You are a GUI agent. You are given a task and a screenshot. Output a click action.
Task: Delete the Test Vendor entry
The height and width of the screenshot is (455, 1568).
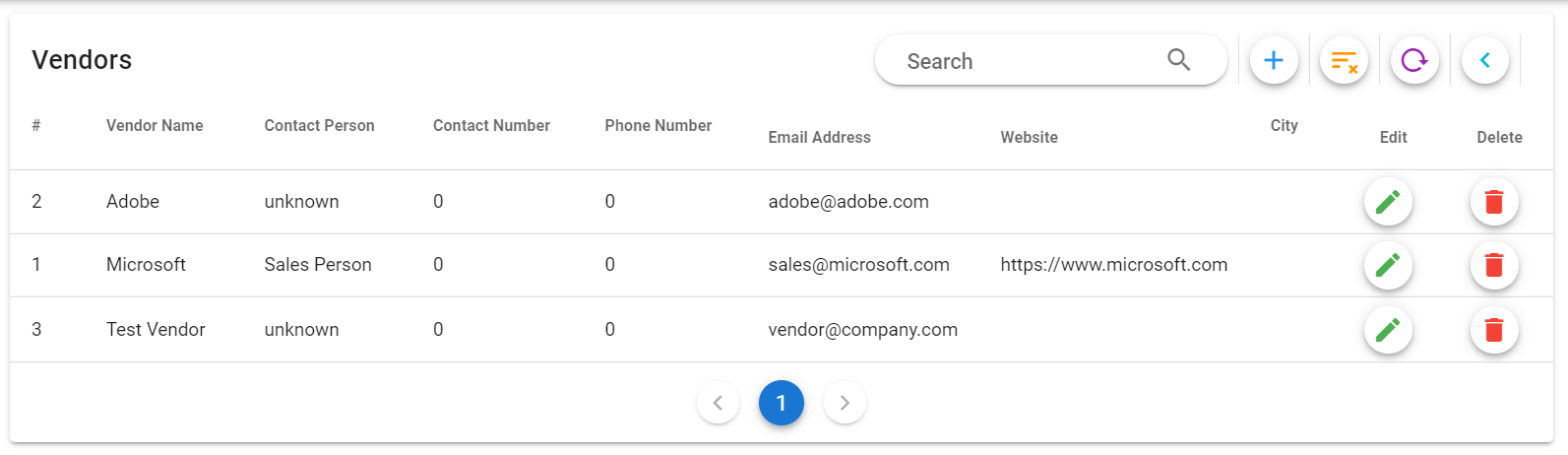[x=1494, y=330]
